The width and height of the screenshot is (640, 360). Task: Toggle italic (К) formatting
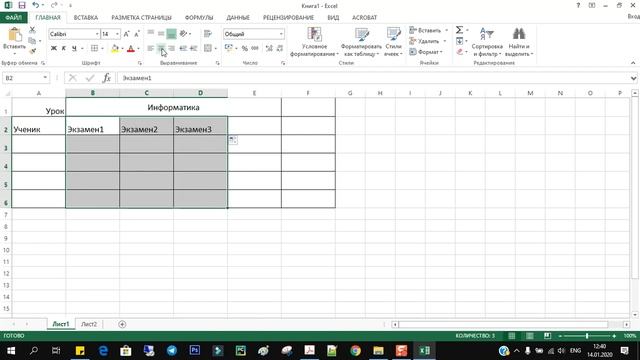(64, 48)
